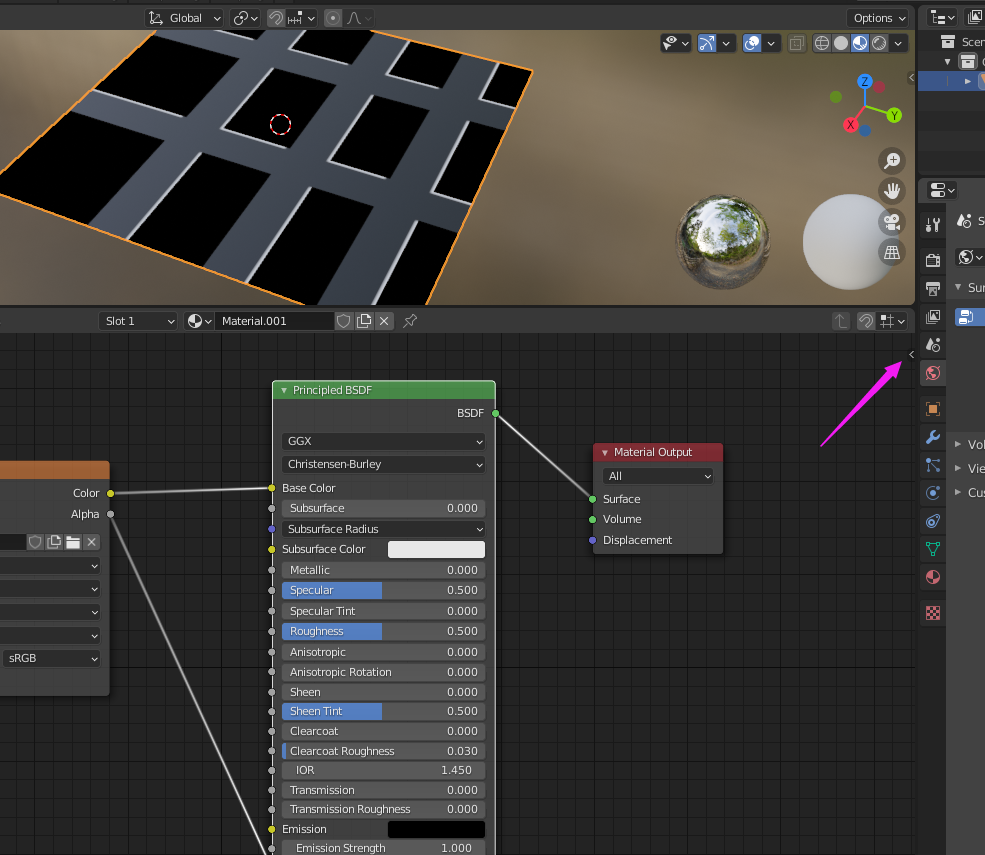
Task: Open the viewport Options dropdown
Action: click(879, 18)
